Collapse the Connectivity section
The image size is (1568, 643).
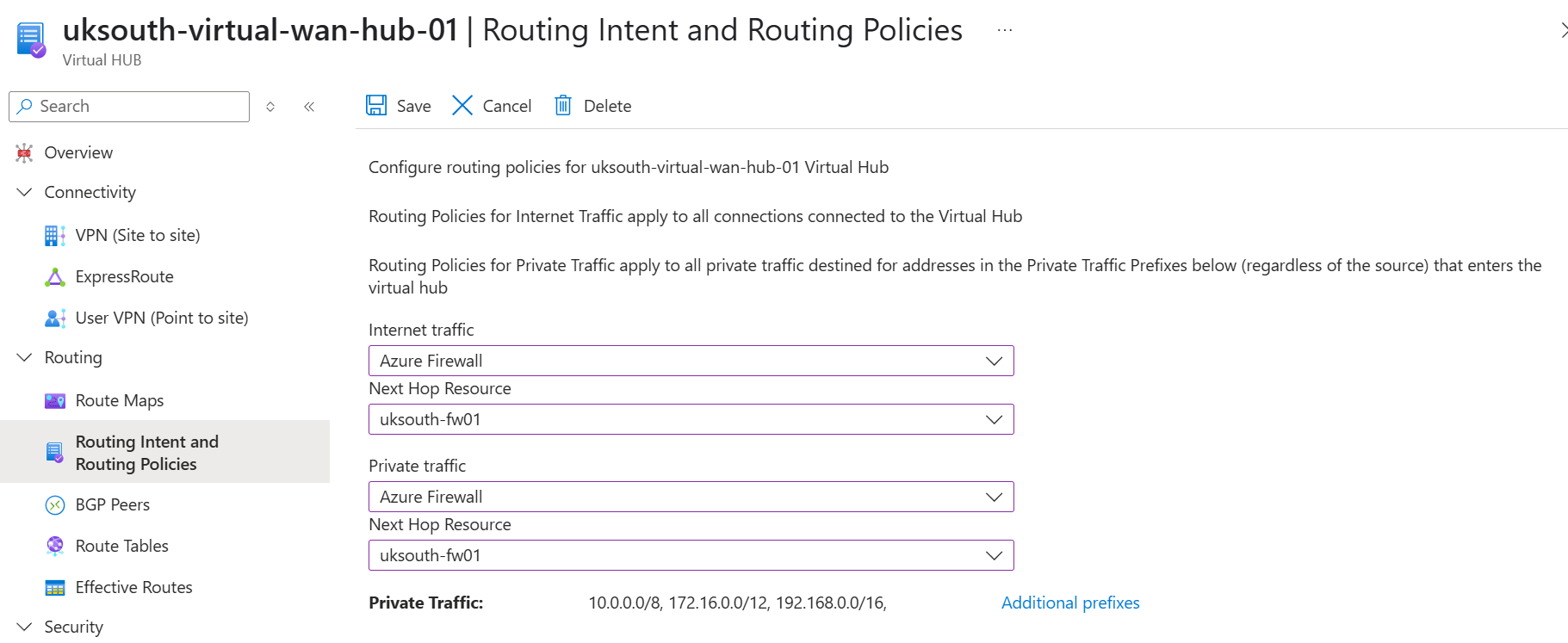(x=25, y=192)
